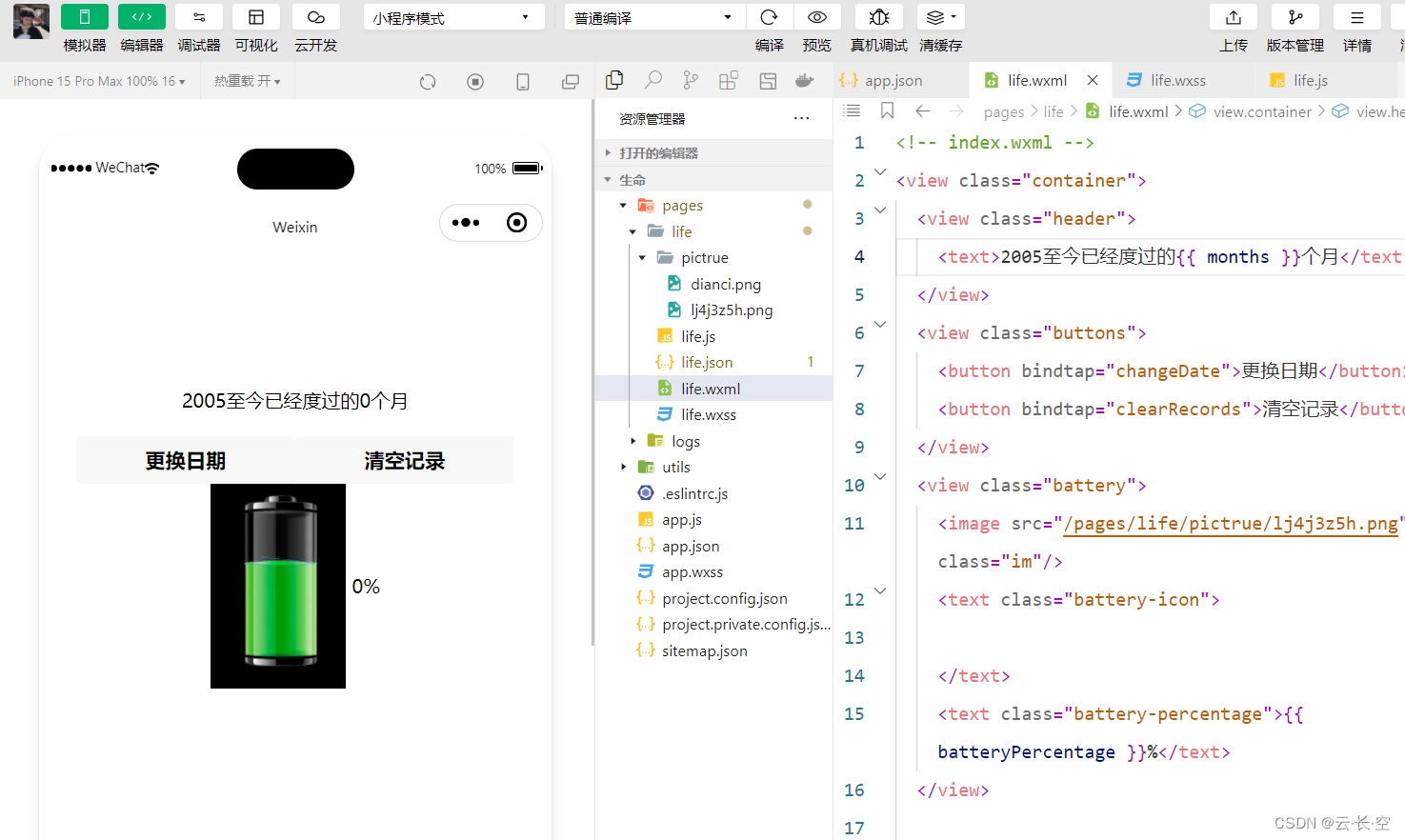The width and height of the screenshot is (1405, 840).
Task: Tap the 清空记录 button in simulator
Action: point(405,461)
